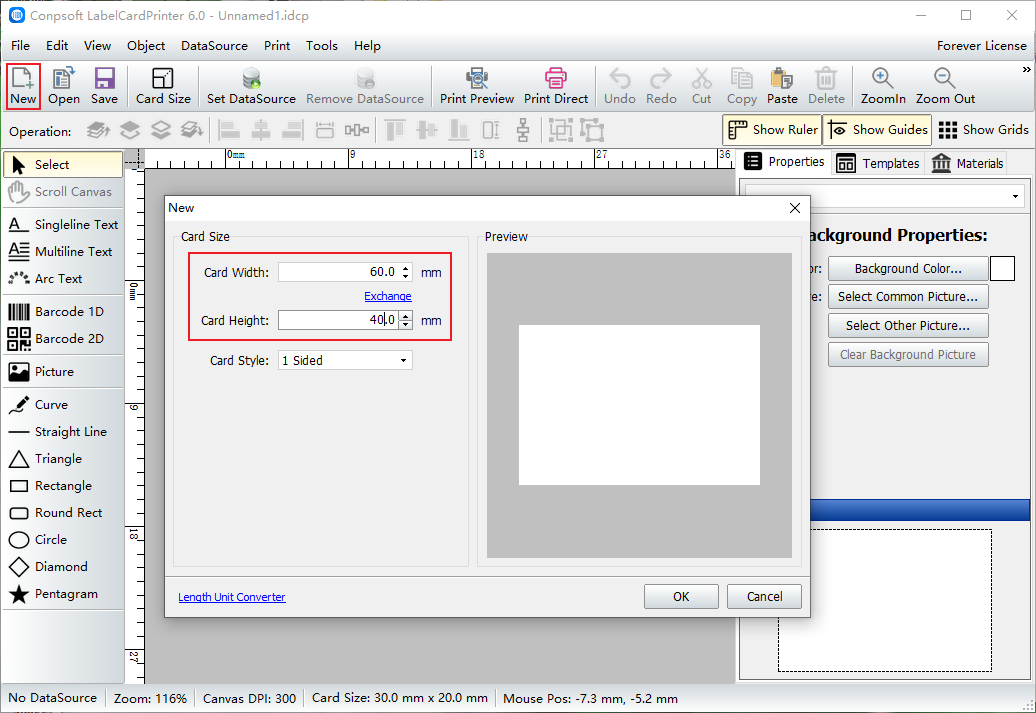Screen dimensions: 1036x713
Task: Click the Zoom: 116% status entry
Action: pyautogui.click(x=150, y=698)
